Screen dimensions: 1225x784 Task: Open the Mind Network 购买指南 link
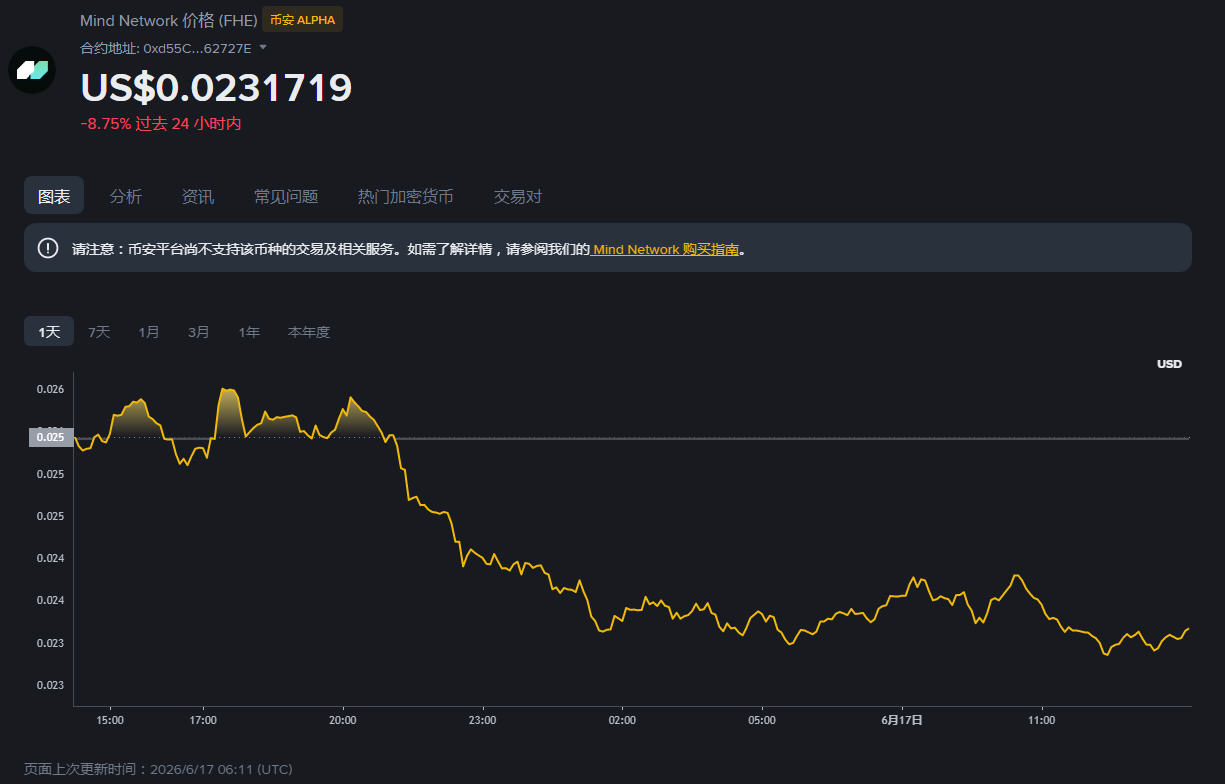pyautogui.click(x=666, y=249)
